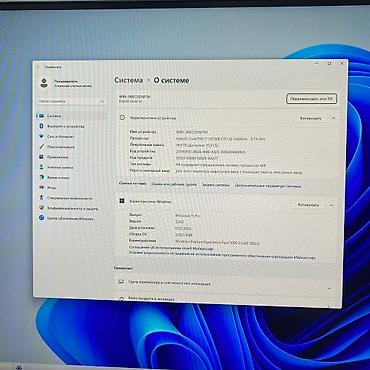Click the PC name text beside the rename button
Image resolution: width=370 pixels, height=370 pixels.
pos(135,97)
